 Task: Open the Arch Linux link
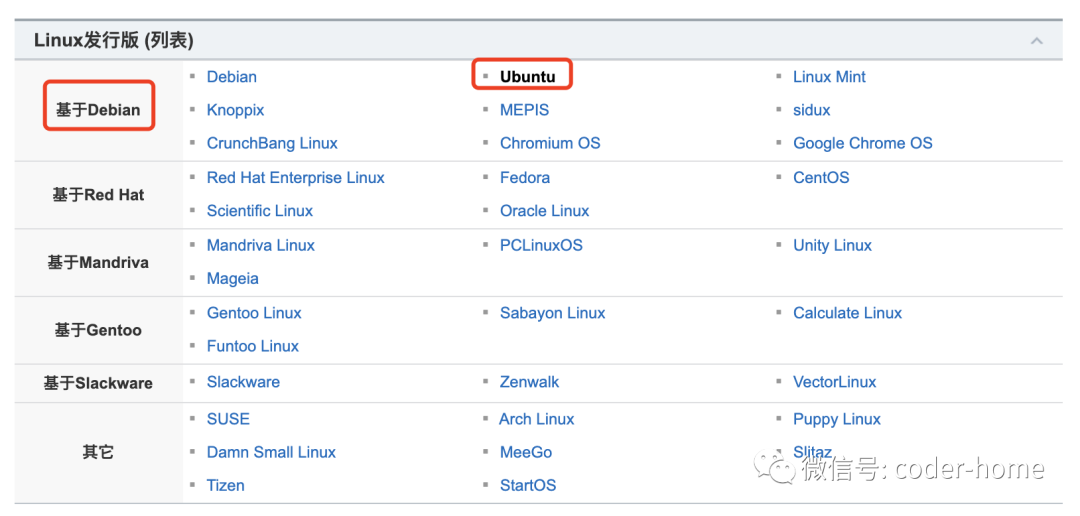(537, 419)
